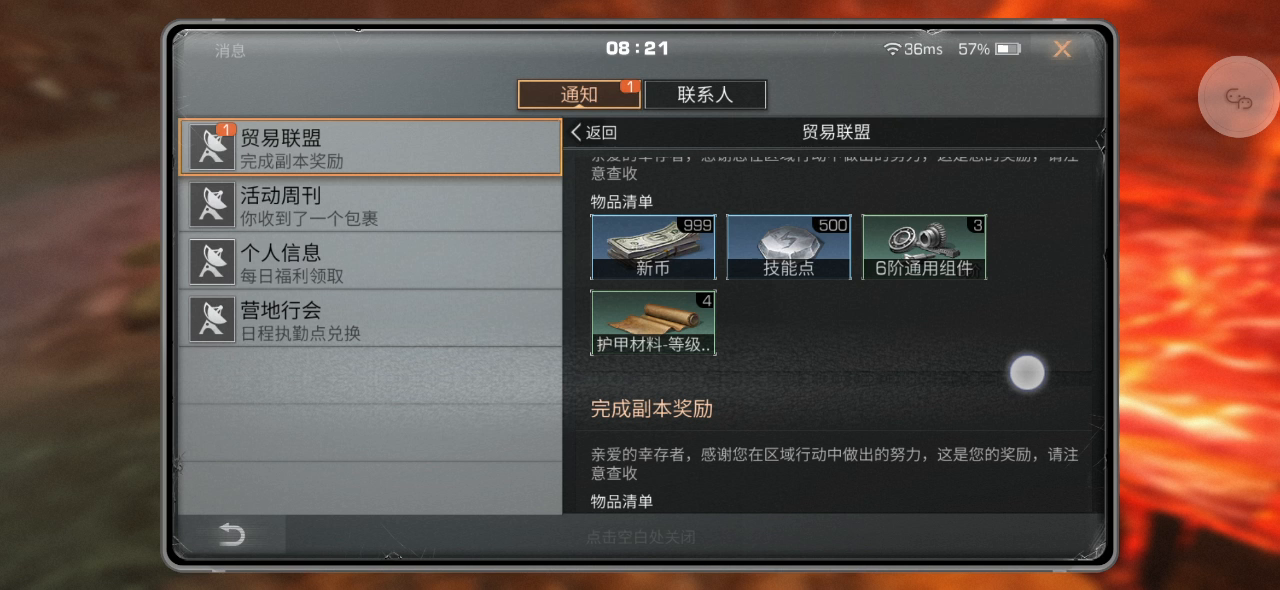This screenshot has width=1280, height=590.
Task: Open the 营地行会 exchange message
Action: click(370, 319)
